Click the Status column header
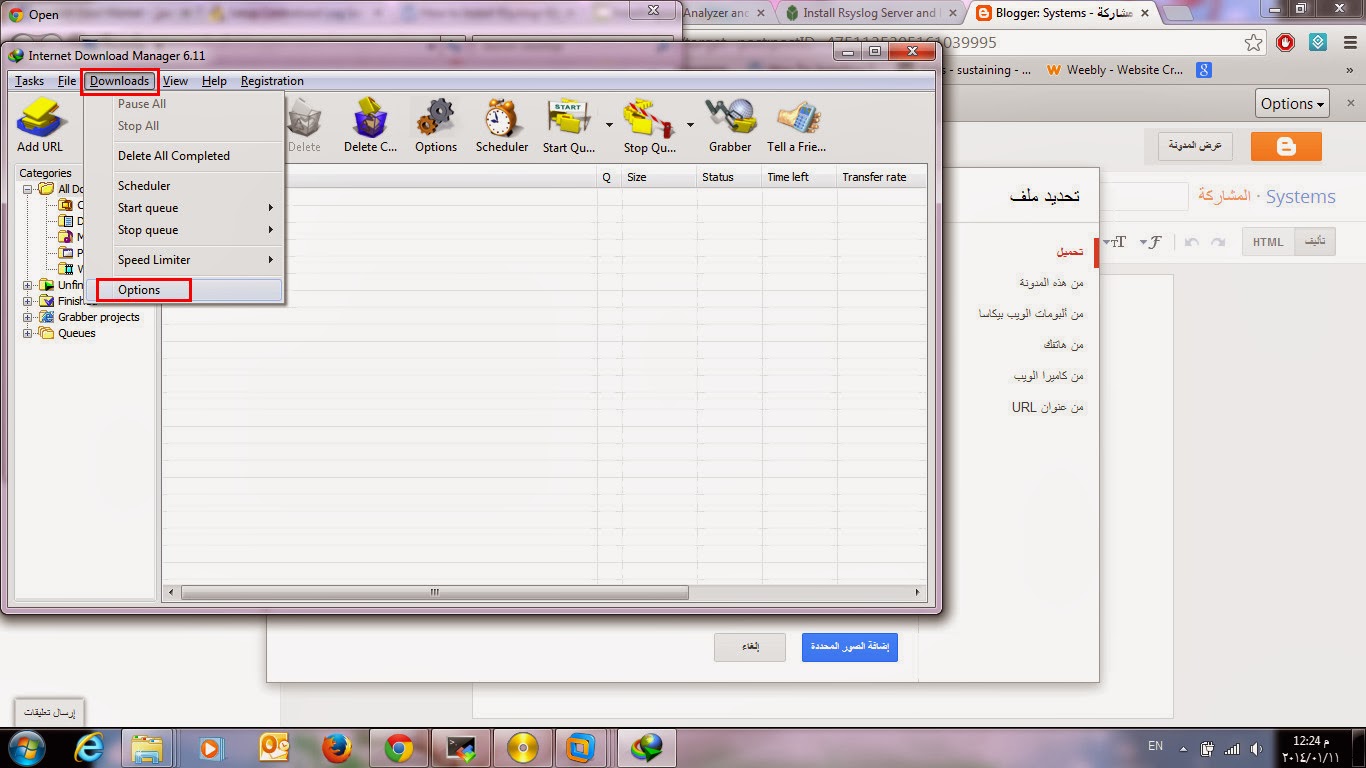The image size is (1366, 768). [729, 177]
